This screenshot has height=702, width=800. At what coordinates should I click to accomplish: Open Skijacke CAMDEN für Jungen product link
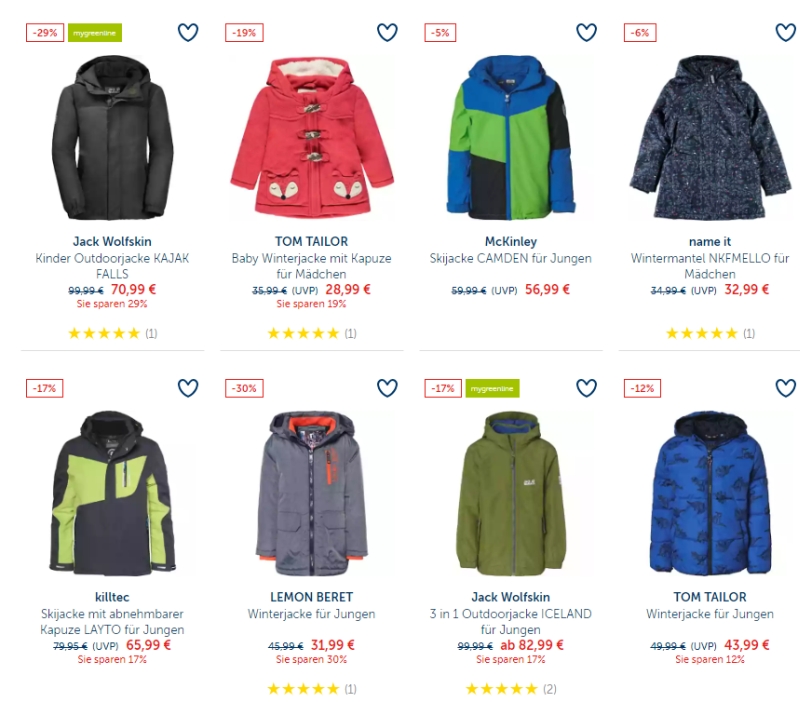pos(511,258)
